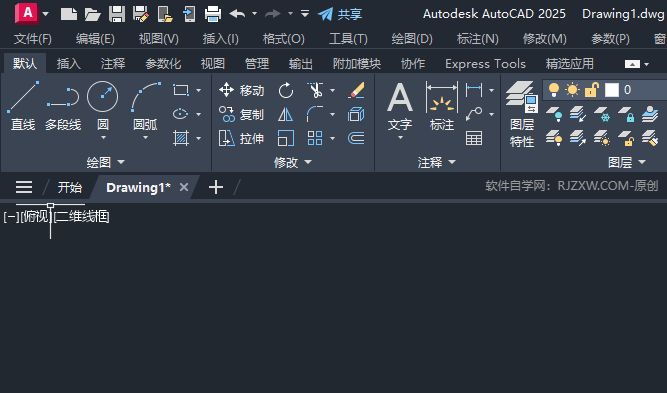Activate the Copy (复制) tool
This screenshot has width=667, height=393.
pos(242,114)
